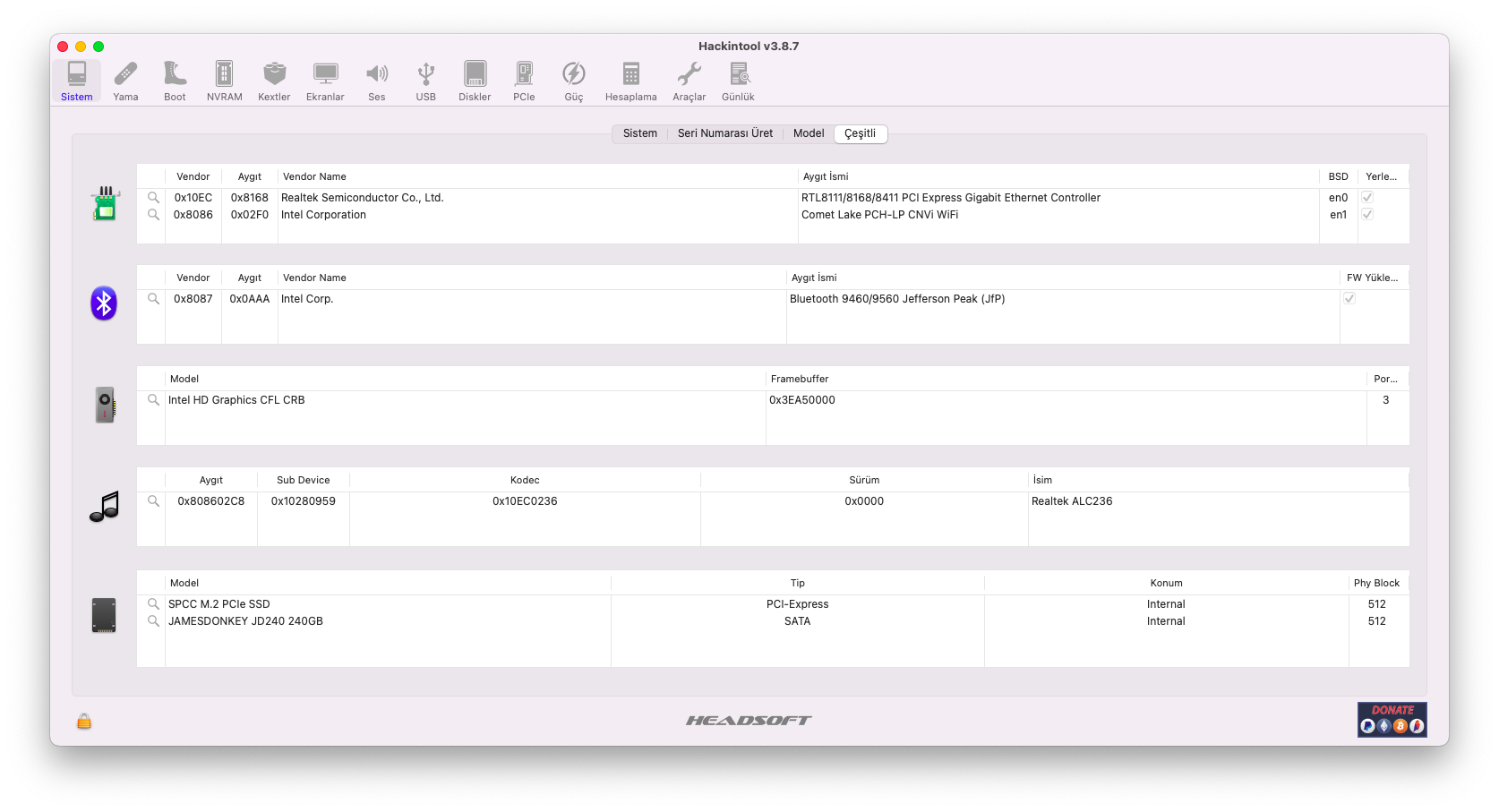This screenshot has height=812, width=1499.
Task: Open the Boot section icon
Action: [175, 81]
